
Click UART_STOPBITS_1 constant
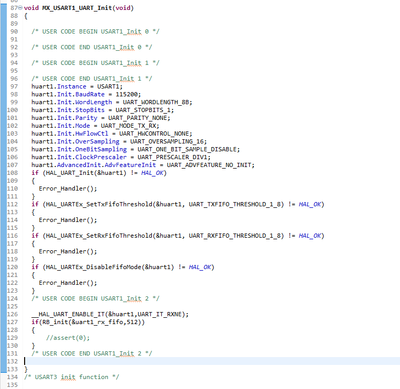(144, 110)
